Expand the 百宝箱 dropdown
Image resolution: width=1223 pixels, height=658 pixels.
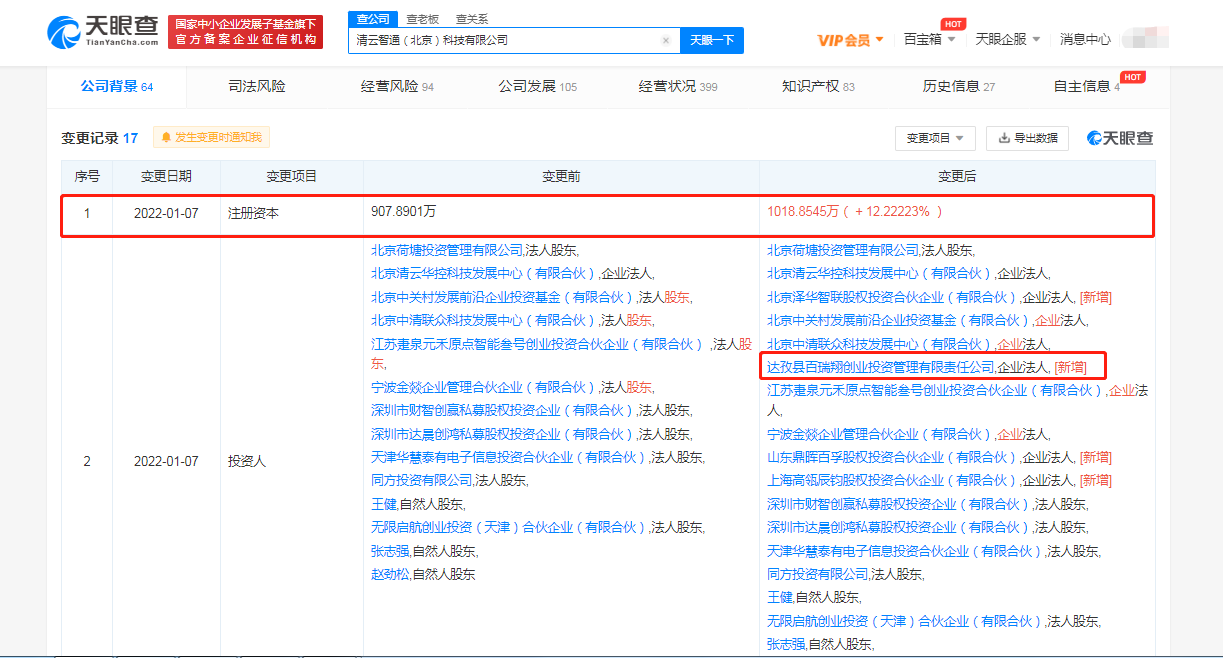point(929,40)
